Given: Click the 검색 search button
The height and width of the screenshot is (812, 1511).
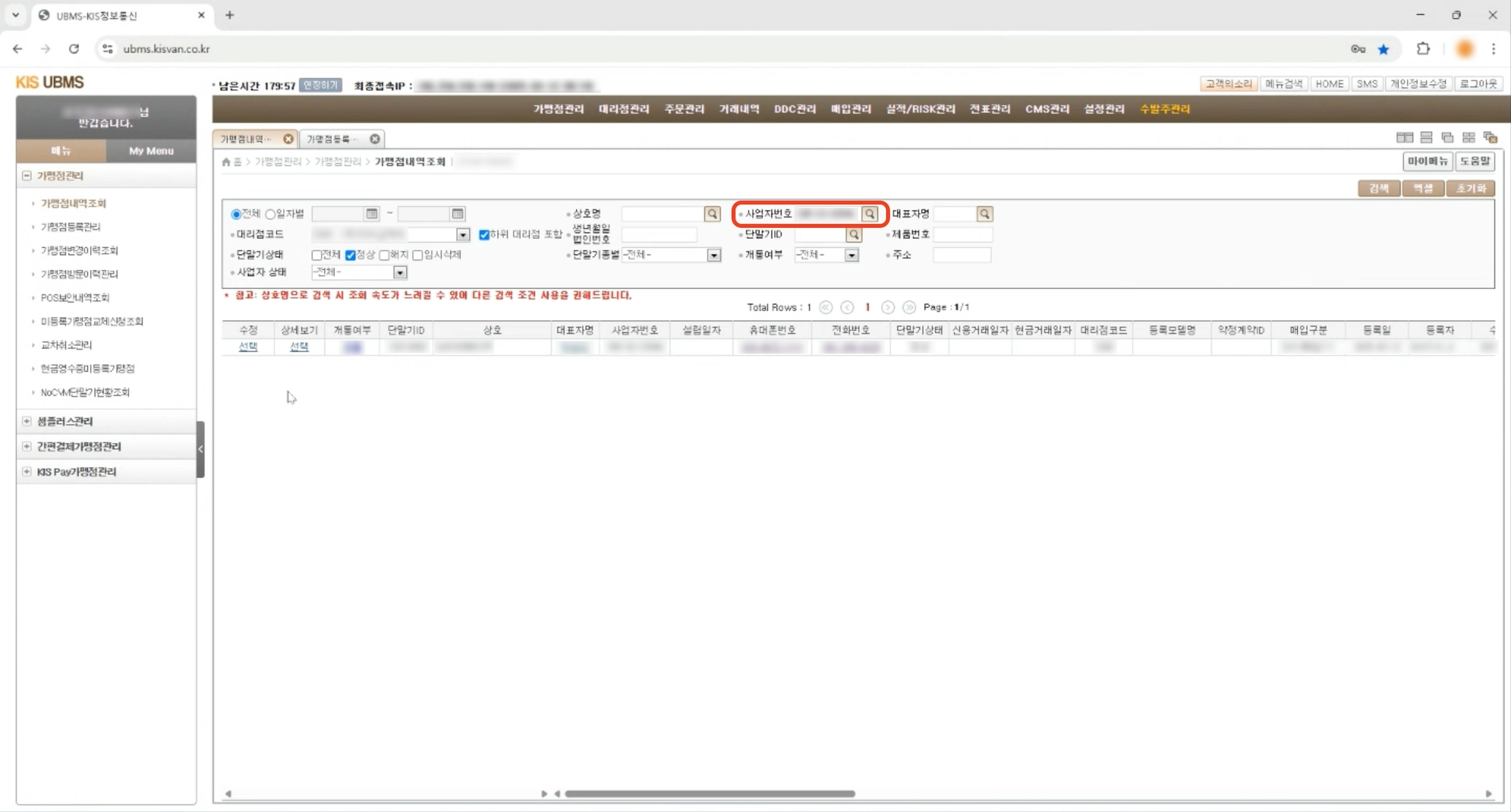Looking at the screenshot, I should tap(1378, 189).
